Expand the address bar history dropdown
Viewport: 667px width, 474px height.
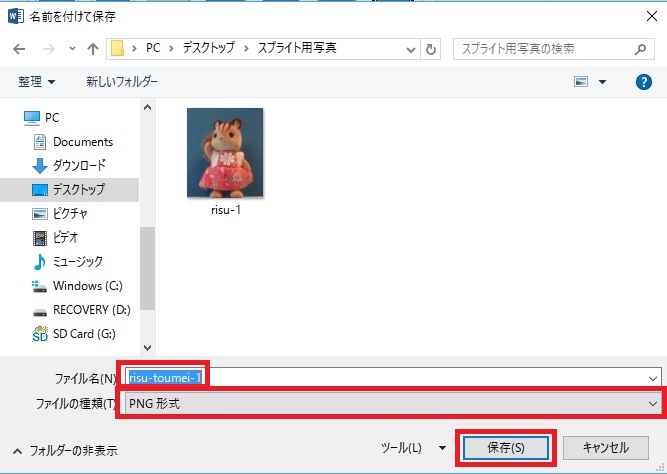(x=410, y=49)
